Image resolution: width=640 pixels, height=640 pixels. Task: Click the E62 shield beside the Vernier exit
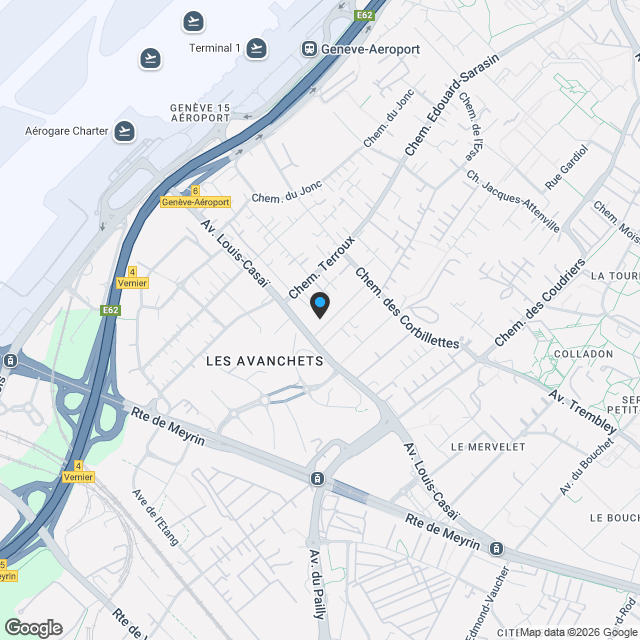coord(111,310)
